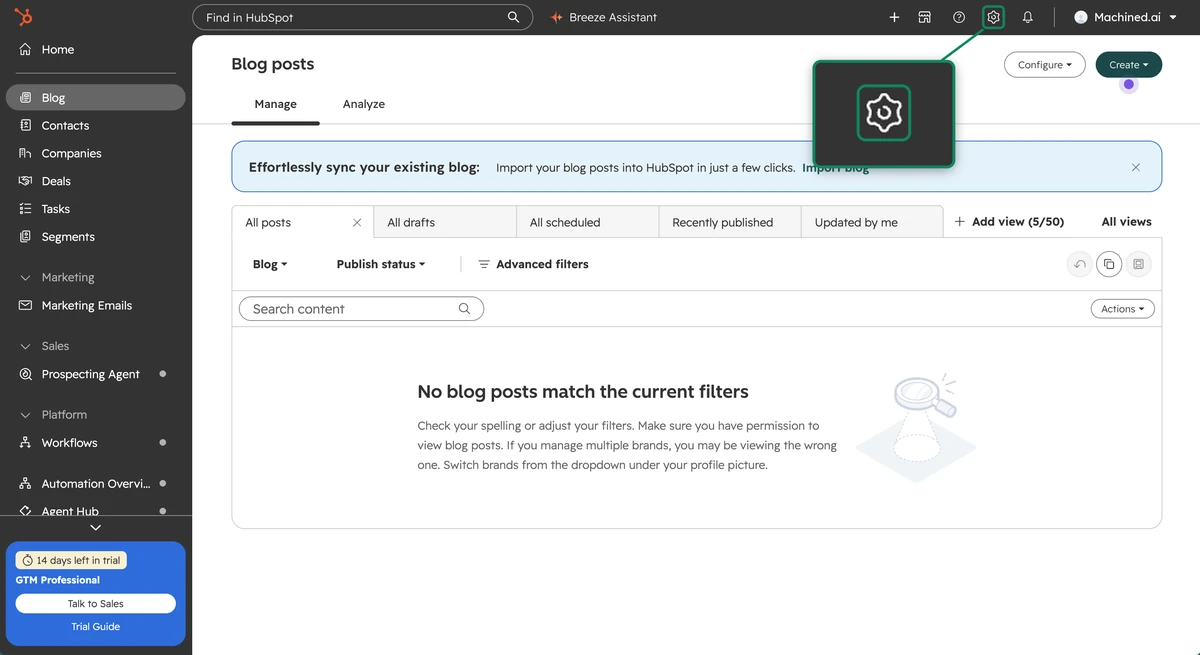Click the magnifier icon in Search content
This screenshot has width=1200, height=655.
pyautogui.click(x=464, y=309)
